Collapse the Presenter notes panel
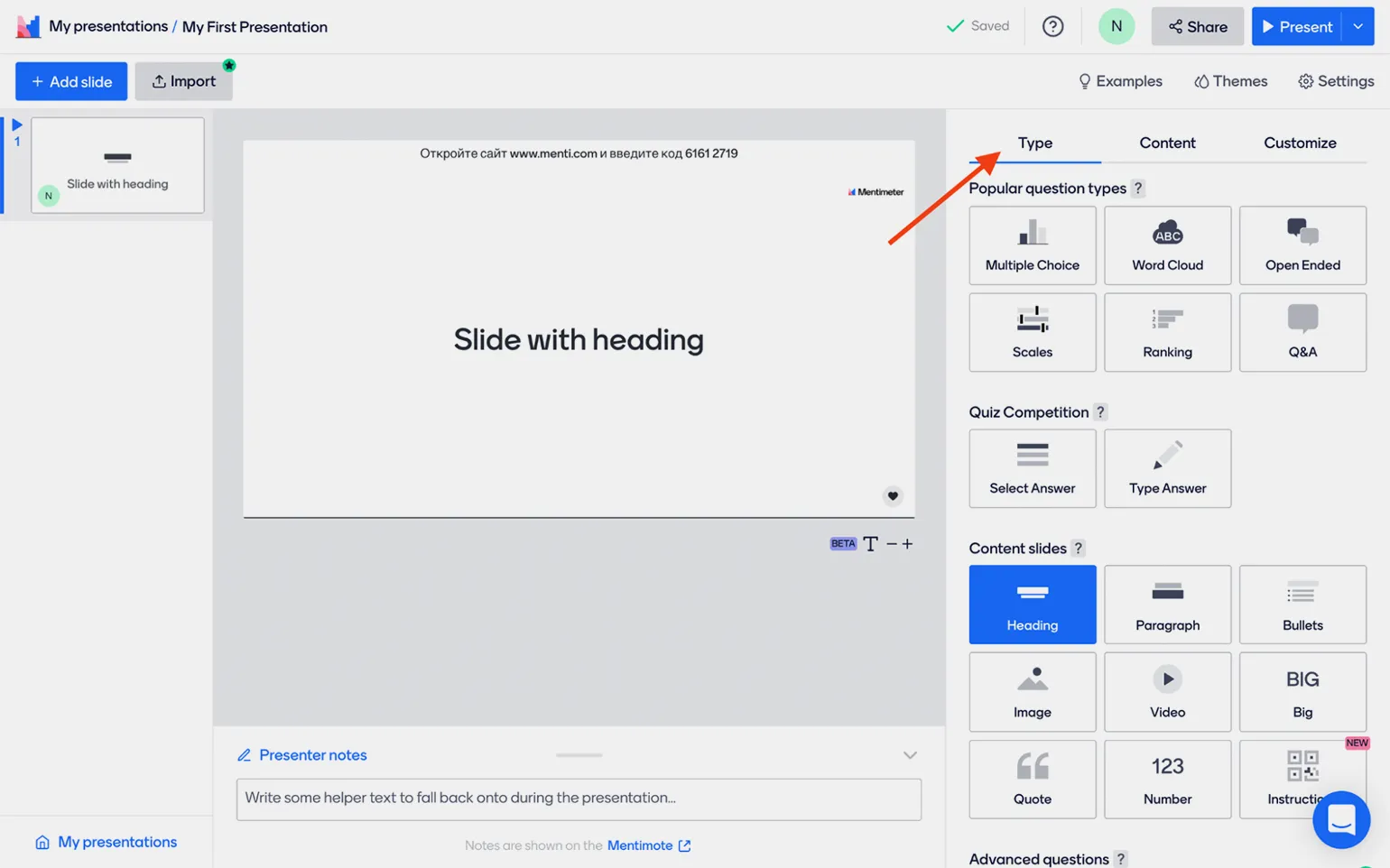The height and width of the screenshot is (868, 1390). pyautogui.click(x=910, y=755)
